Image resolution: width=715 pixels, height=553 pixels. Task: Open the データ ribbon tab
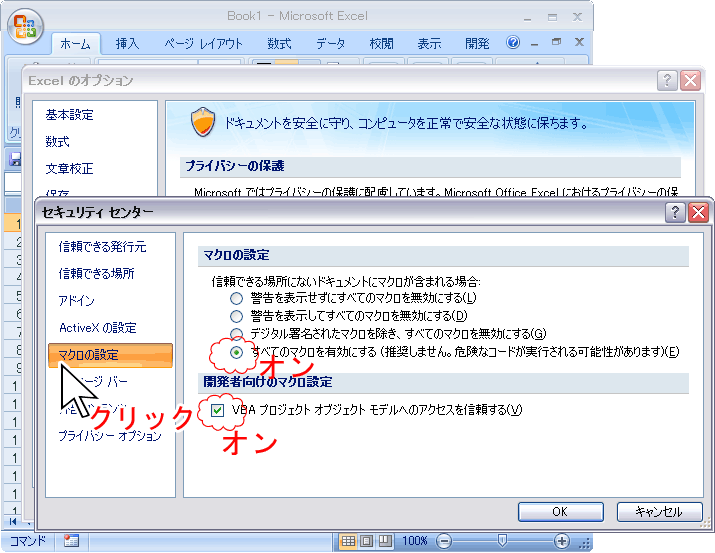coord(331,44)
